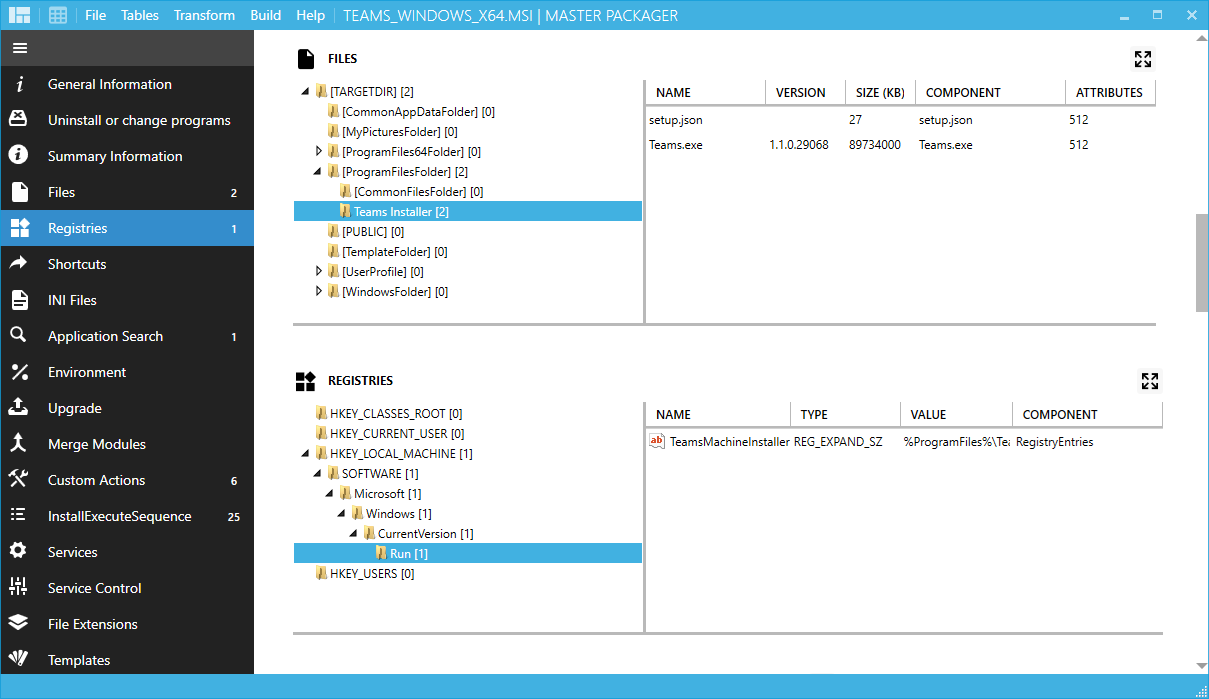Select the setup.json file row
This screenshot has width=1209, height=699.
pos(900,120)
